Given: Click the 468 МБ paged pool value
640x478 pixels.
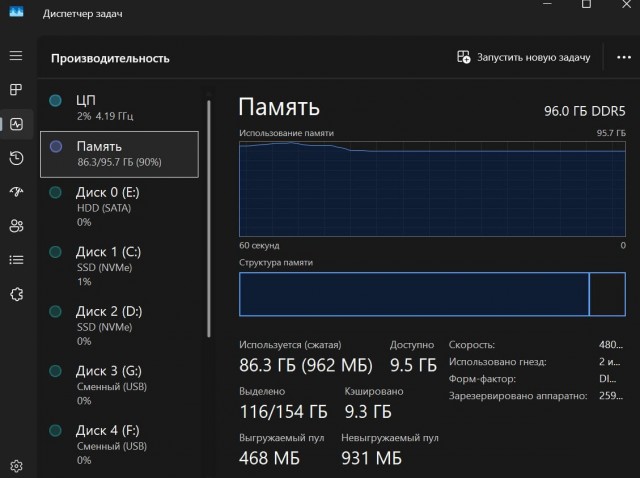Looking at the screenshot, I should 269,458.
